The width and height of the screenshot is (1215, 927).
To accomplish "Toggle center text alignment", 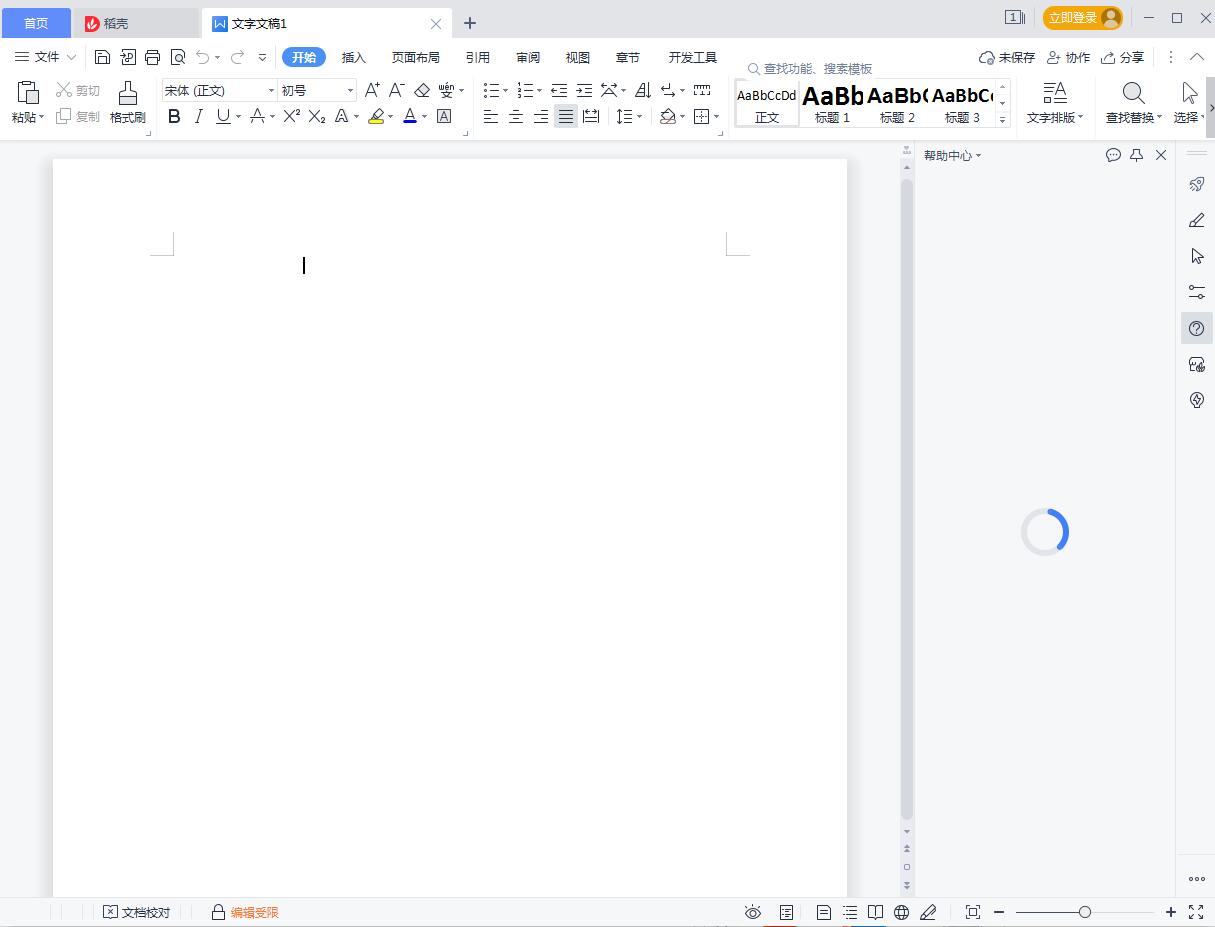I will pos(516,116).
